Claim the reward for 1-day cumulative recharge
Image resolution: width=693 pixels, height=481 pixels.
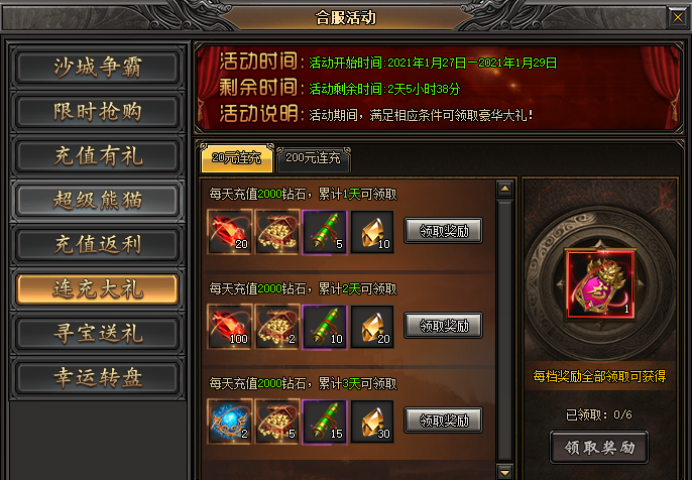point(443,231)
